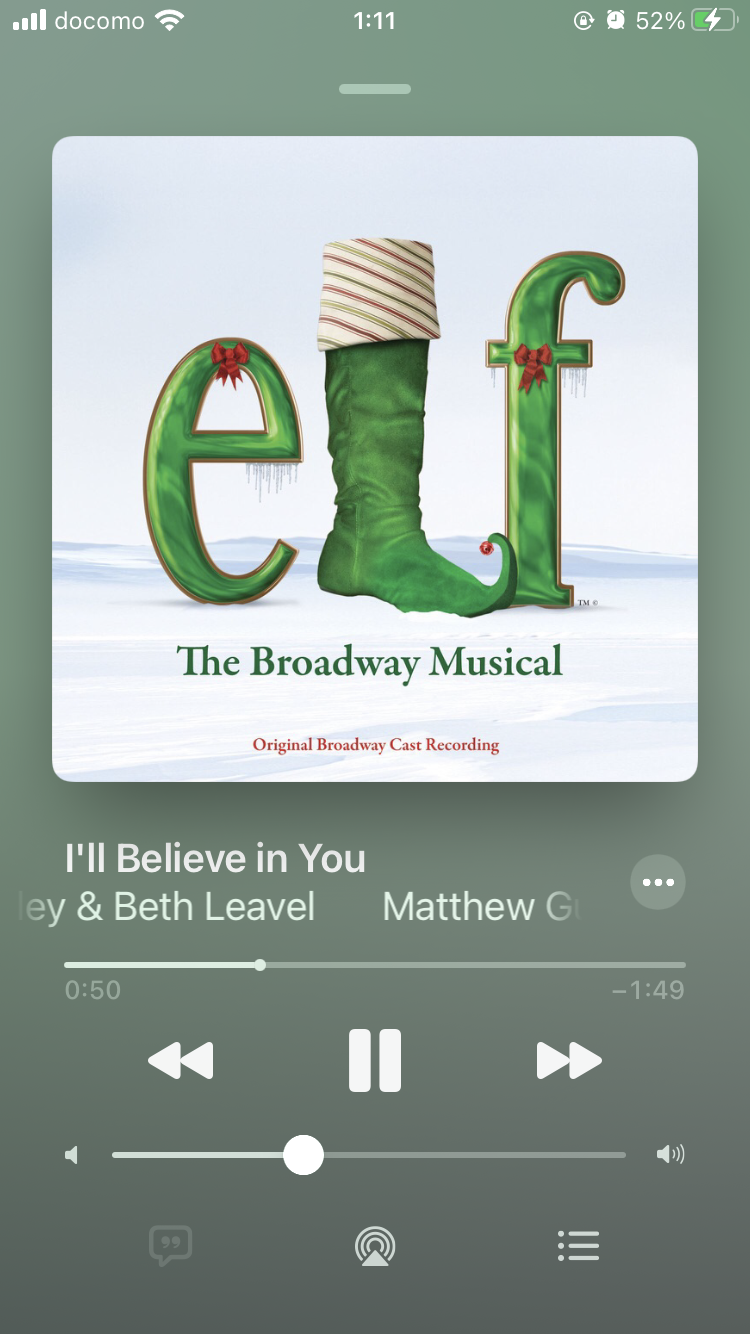Open the more options ellipsis menu
The width and height of the screenshot is (750, 1334).
658,882
